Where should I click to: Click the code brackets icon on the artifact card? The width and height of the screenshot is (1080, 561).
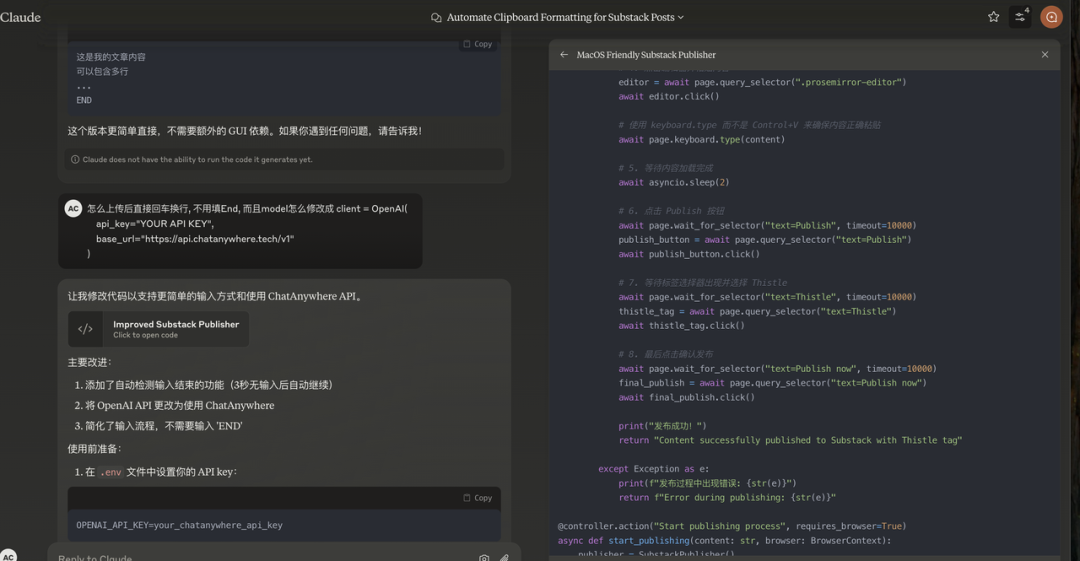pos(85,329)
